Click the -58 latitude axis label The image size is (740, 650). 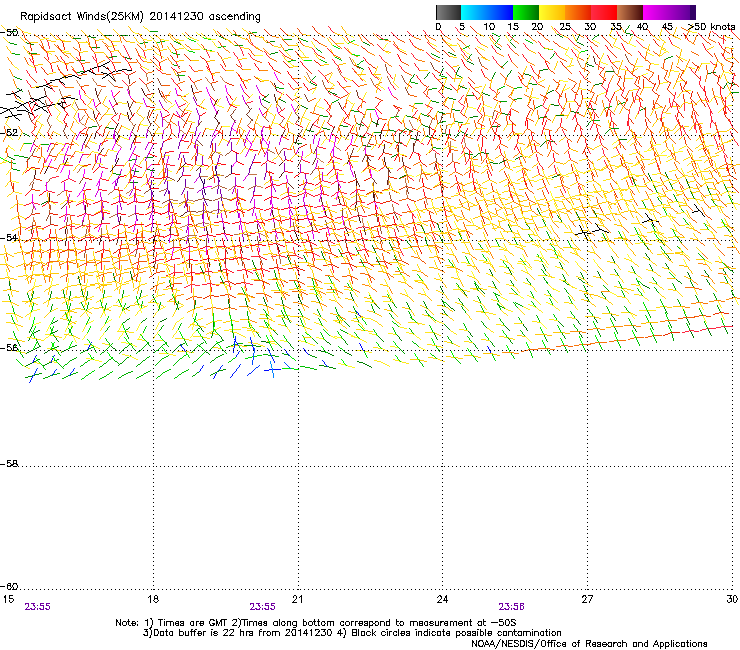tap(9, 464)
